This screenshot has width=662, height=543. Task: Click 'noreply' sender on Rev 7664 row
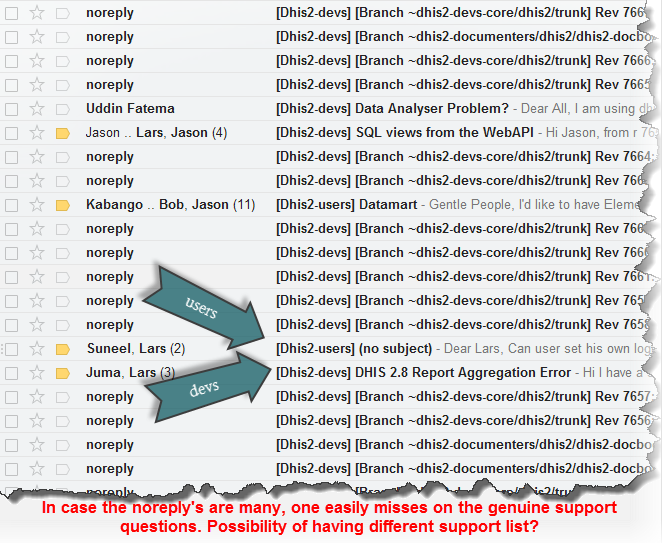coord(110,157)
